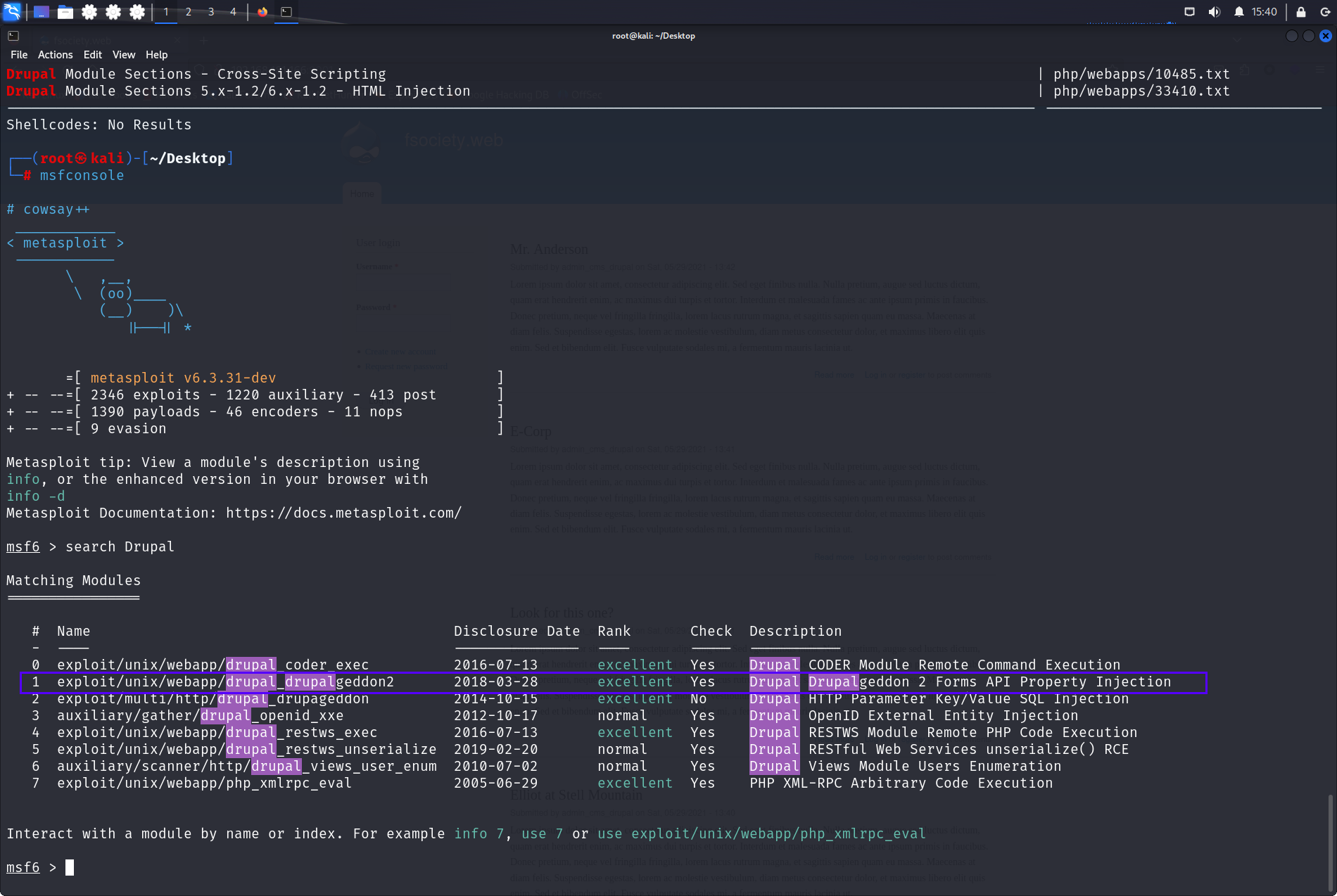Viewport: 1337px width, 896px height.
Task: Switch to workspace 3
Action: click(211, 12)
